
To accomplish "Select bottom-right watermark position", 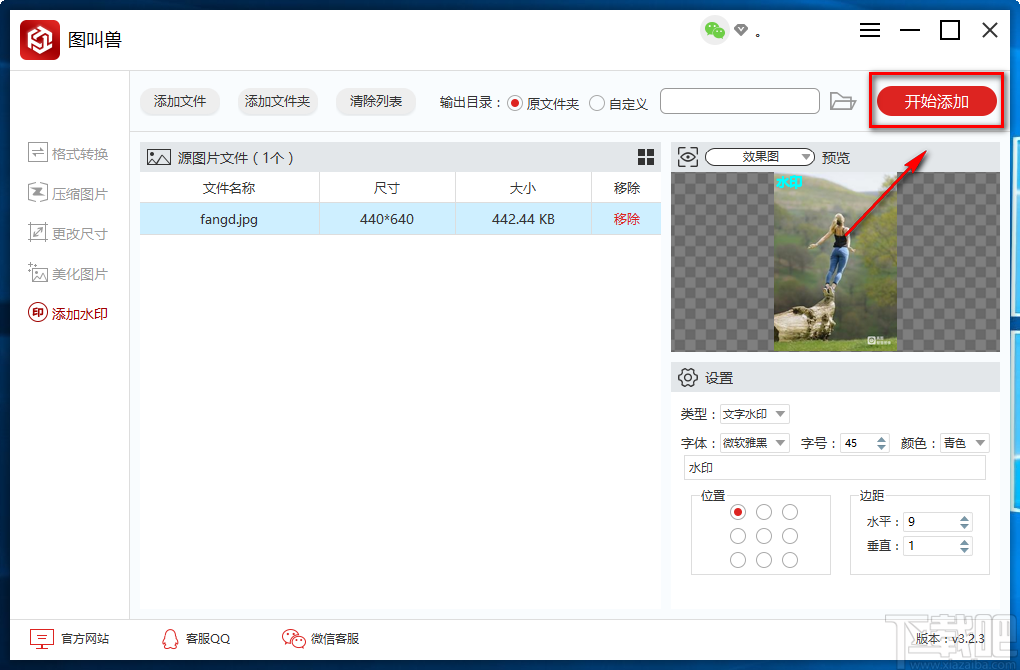I will click(790, 560).
